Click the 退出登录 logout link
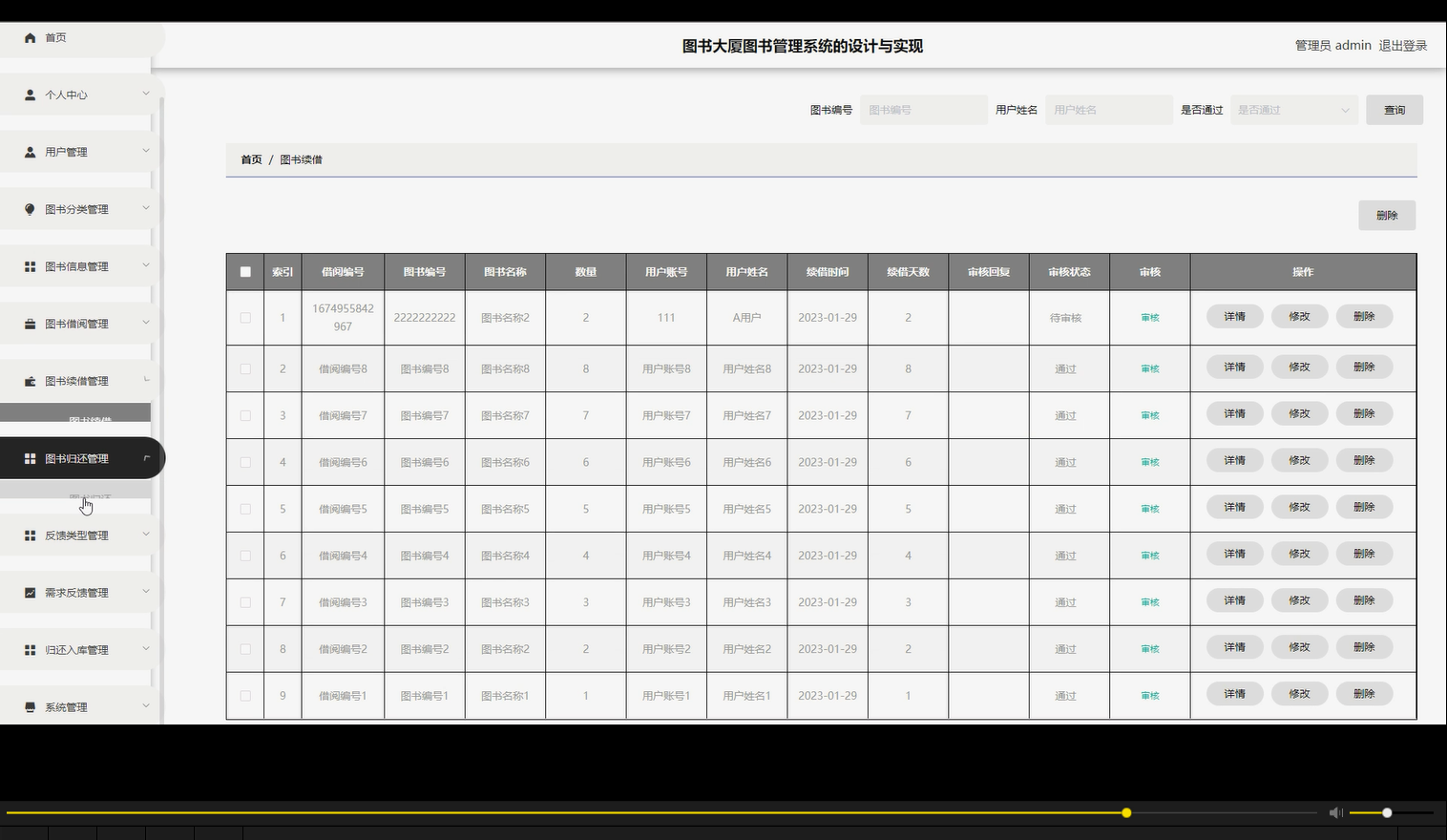The width and height of the screenshot is (1447, 840). pyautogui.click(x=1402, y=45)
